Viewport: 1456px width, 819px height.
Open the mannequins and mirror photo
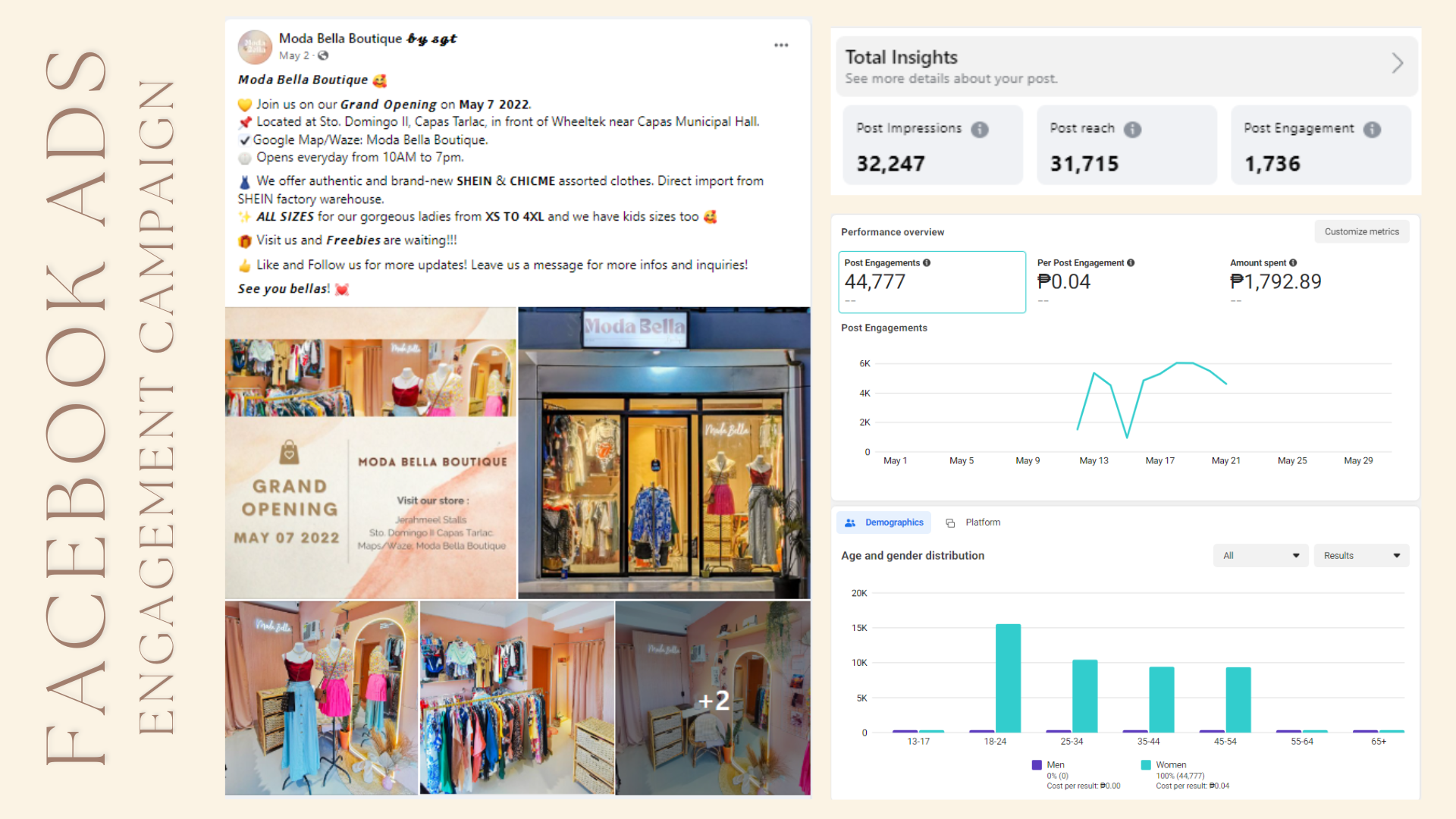coord(322,698)
